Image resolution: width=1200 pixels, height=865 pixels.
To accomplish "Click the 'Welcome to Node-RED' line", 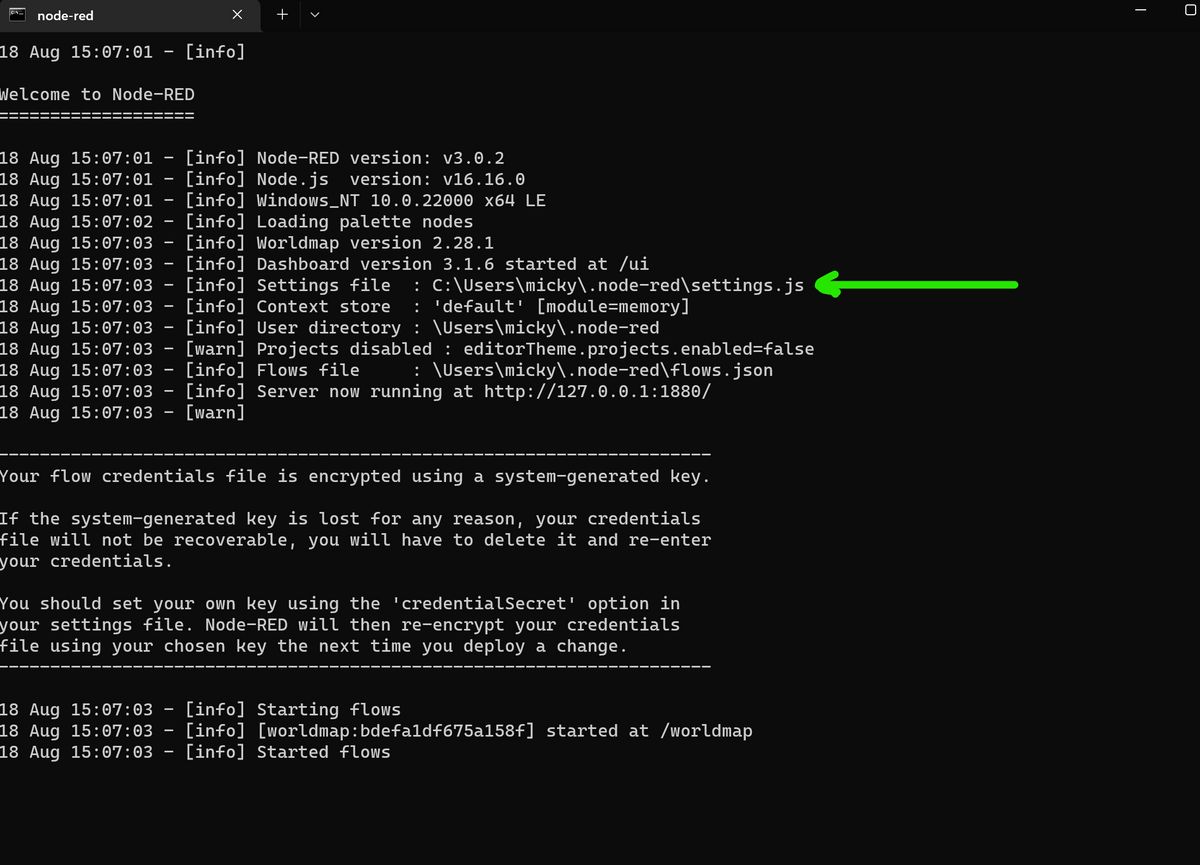I will click(x=97, y=95).
